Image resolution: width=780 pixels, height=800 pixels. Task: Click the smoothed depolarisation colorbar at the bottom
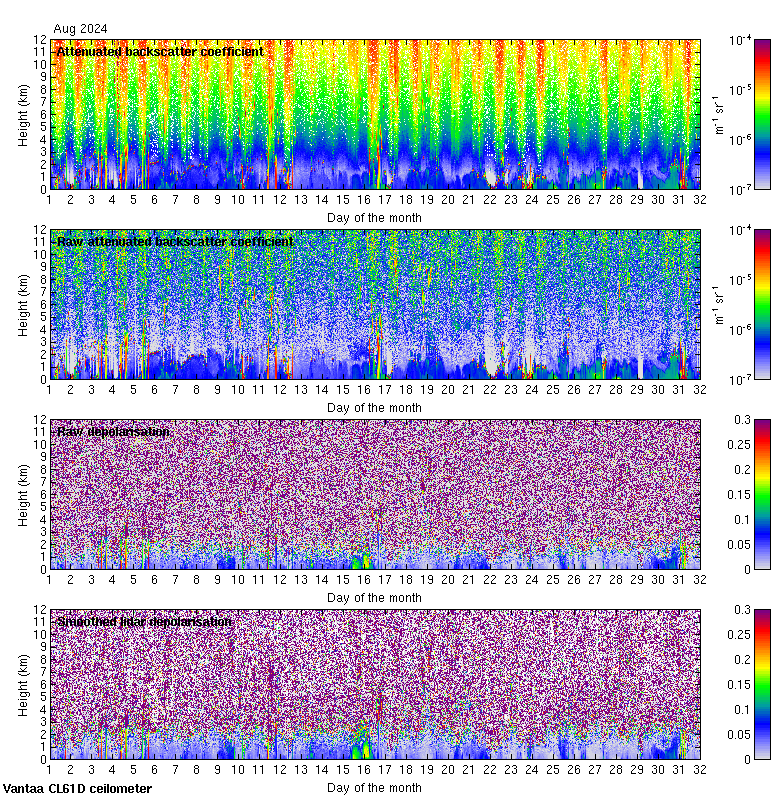(733, 684)
